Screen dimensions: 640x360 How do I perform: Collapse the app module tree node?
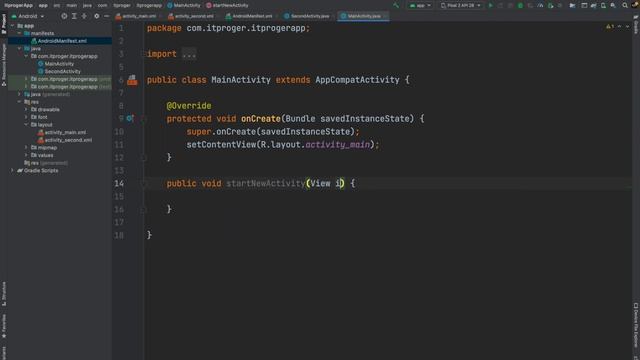12,26
